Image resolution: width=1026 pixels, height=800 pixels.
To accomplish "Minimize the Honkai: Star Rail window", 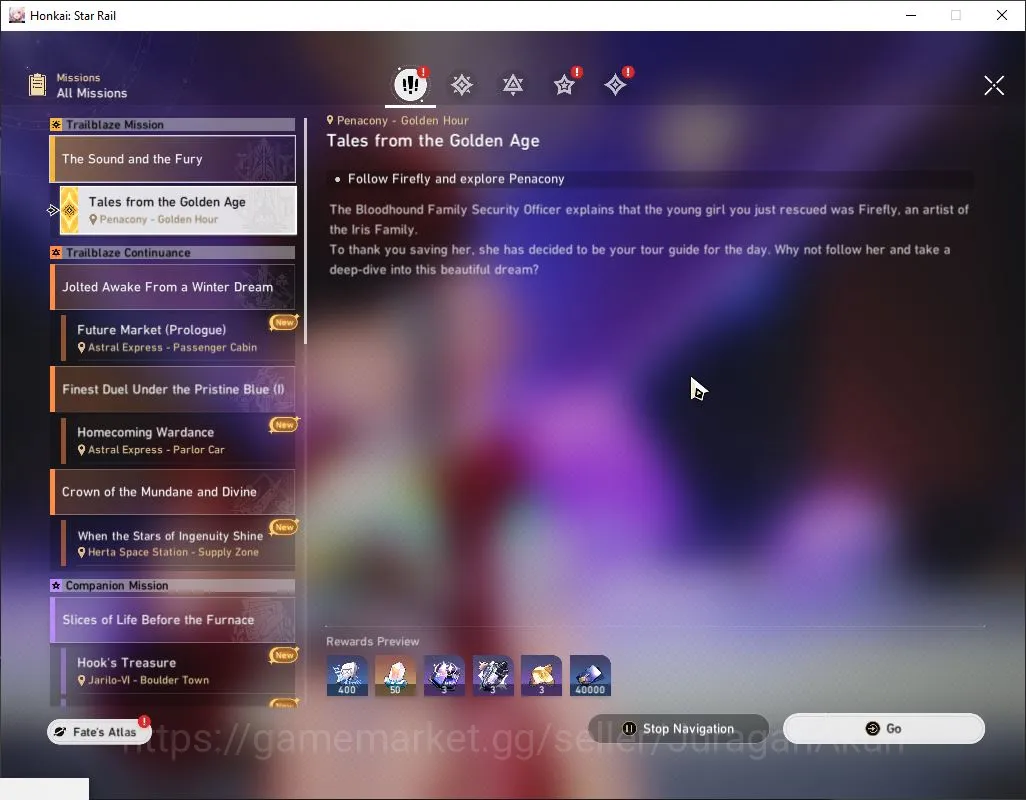I will [910, 15].
